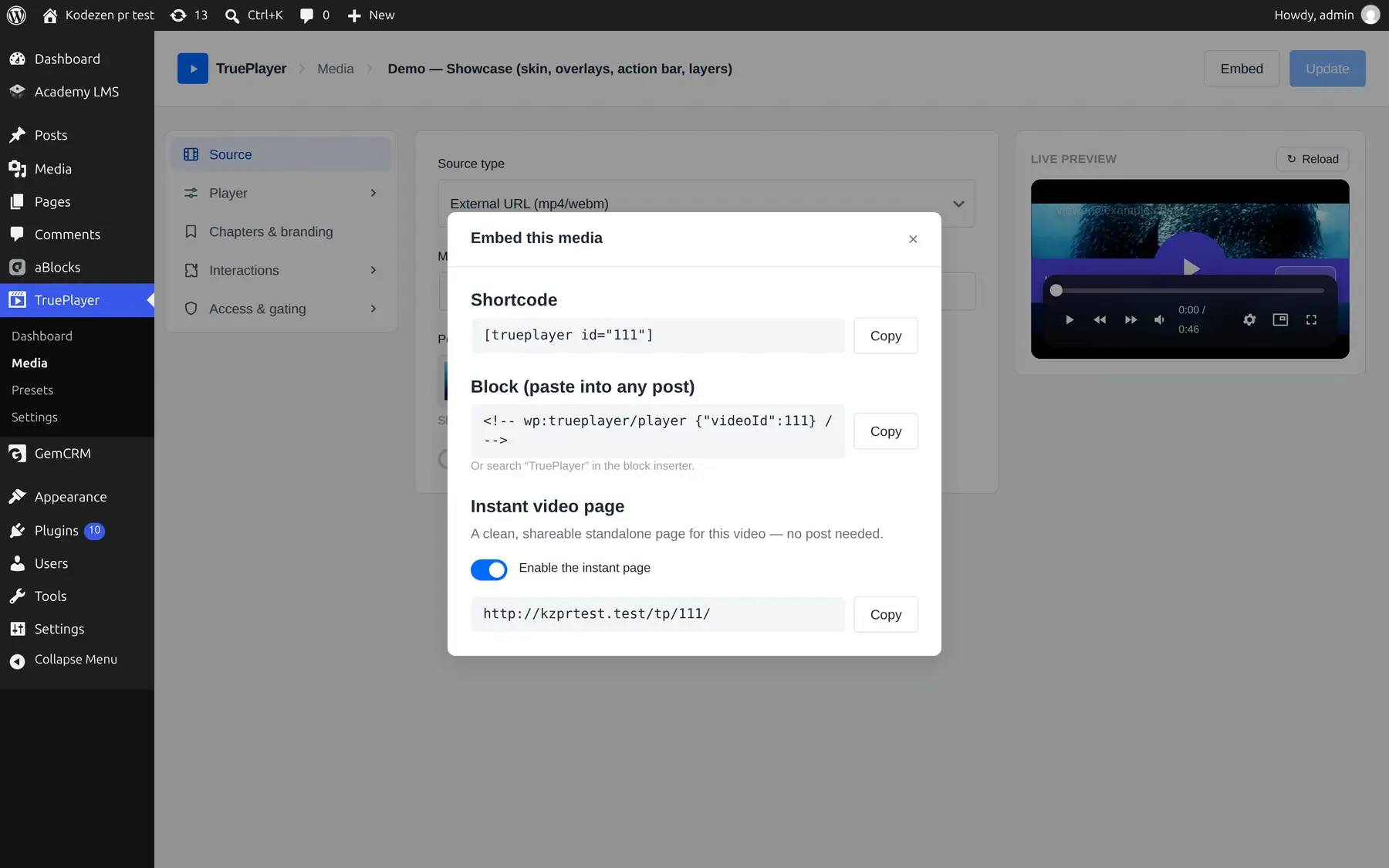The image size is (1389, 868).
Task: Copy the instant page URL
Action: tap(886, 615)
